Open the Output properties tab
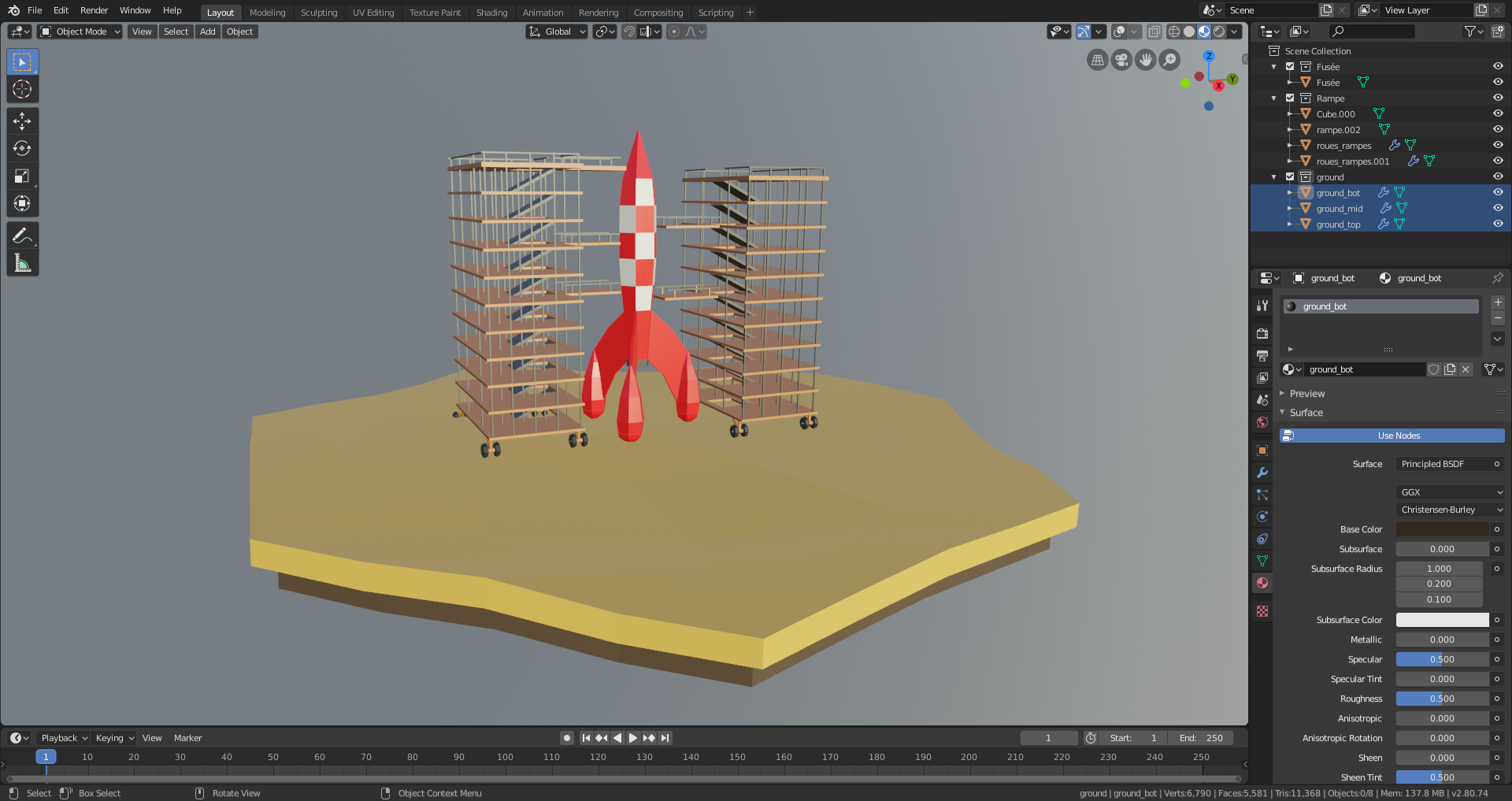 tap(1262, 356)
